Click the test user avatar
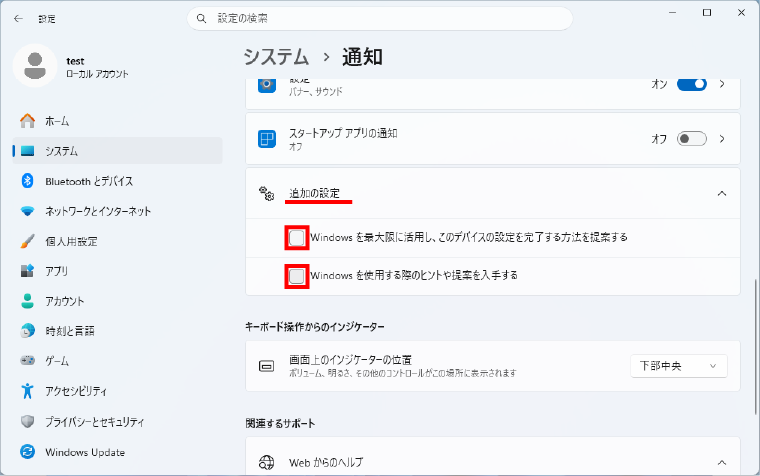The image size is (760, 476). (35, 66)
